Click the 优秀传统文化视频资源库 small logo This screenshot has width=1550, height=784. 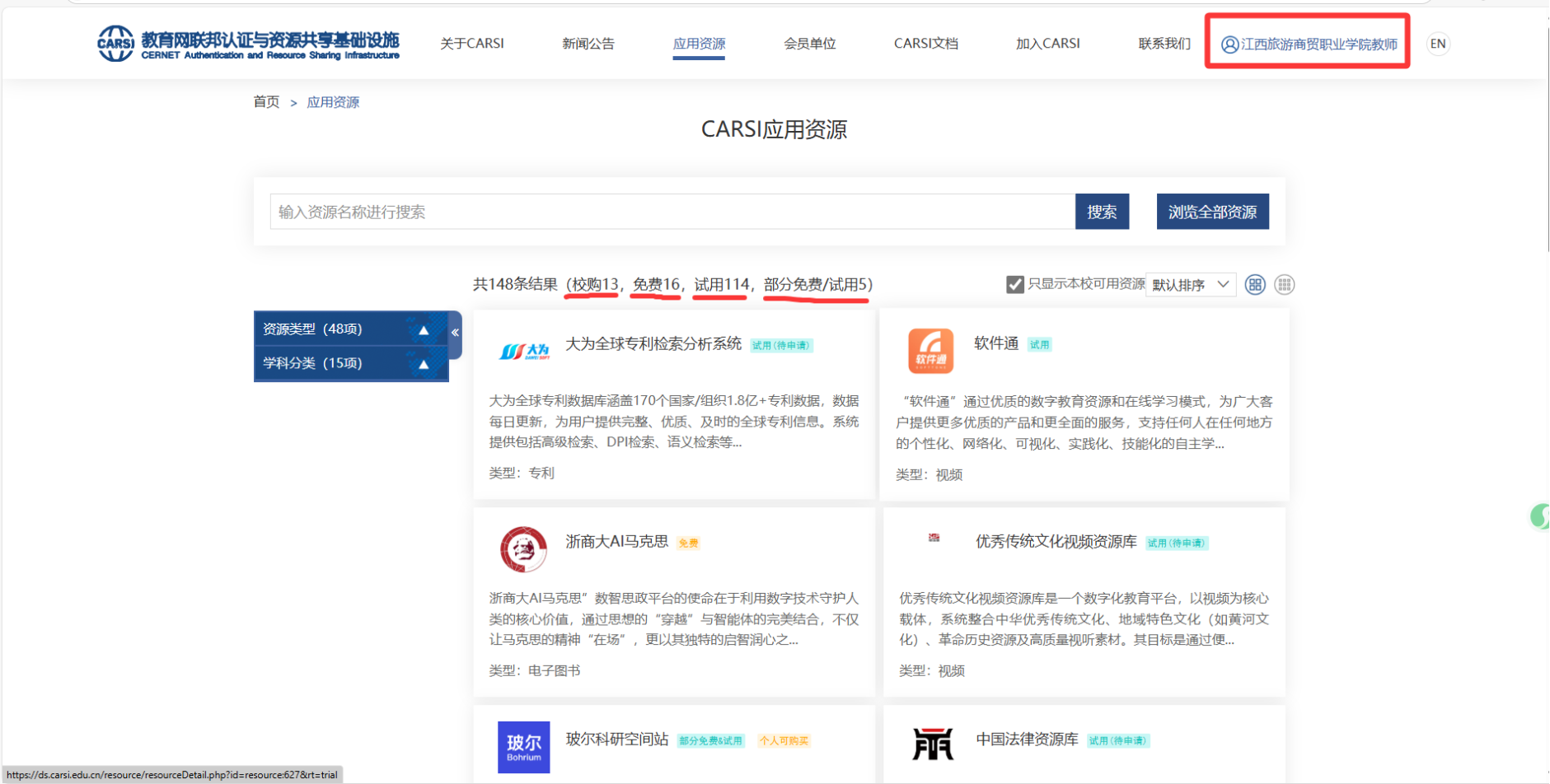tap(934, 538)
